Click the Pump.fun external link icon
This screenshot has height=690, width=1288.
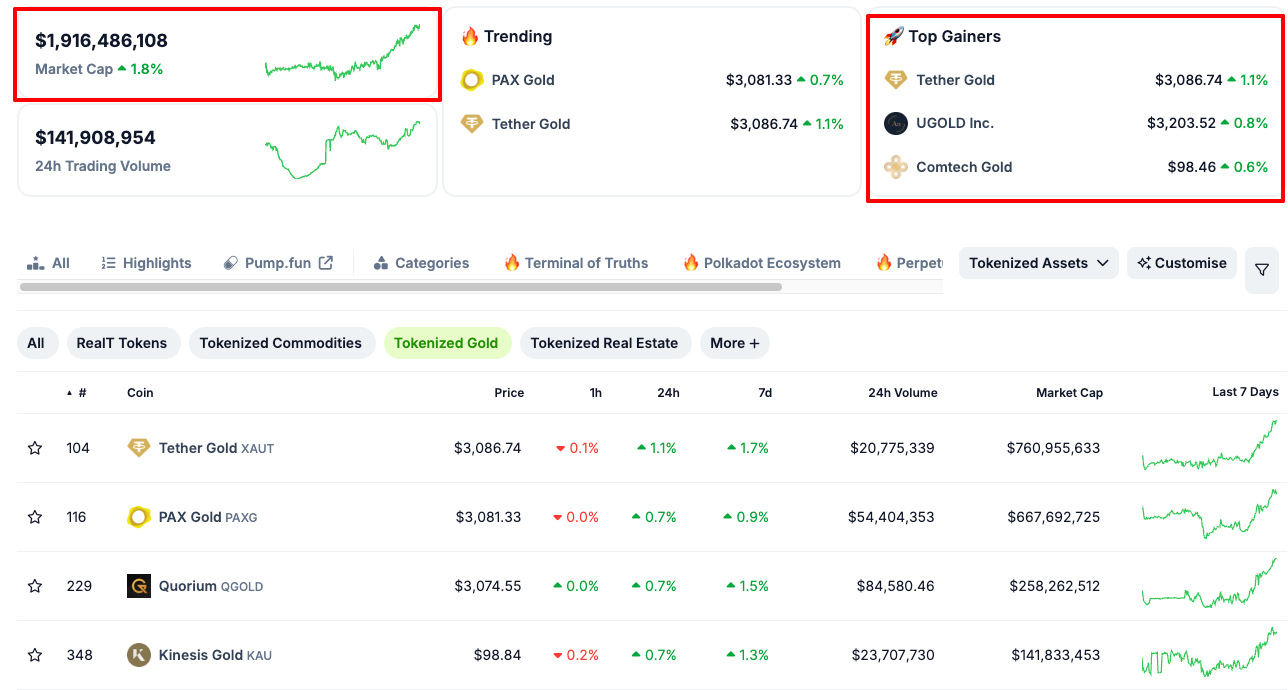coord(326,263)
